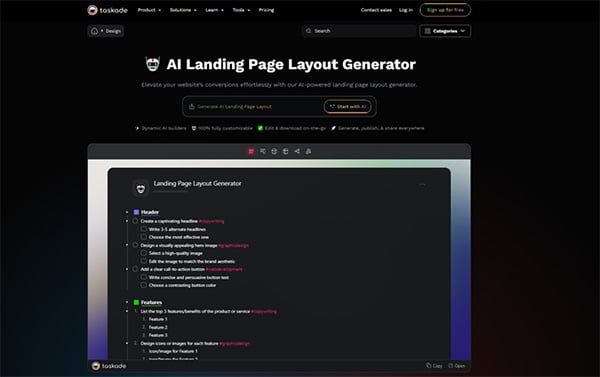Viewport: 600px width, 377px height.
Task: Select the red list view icon
Action: click(x=251, y=152)
